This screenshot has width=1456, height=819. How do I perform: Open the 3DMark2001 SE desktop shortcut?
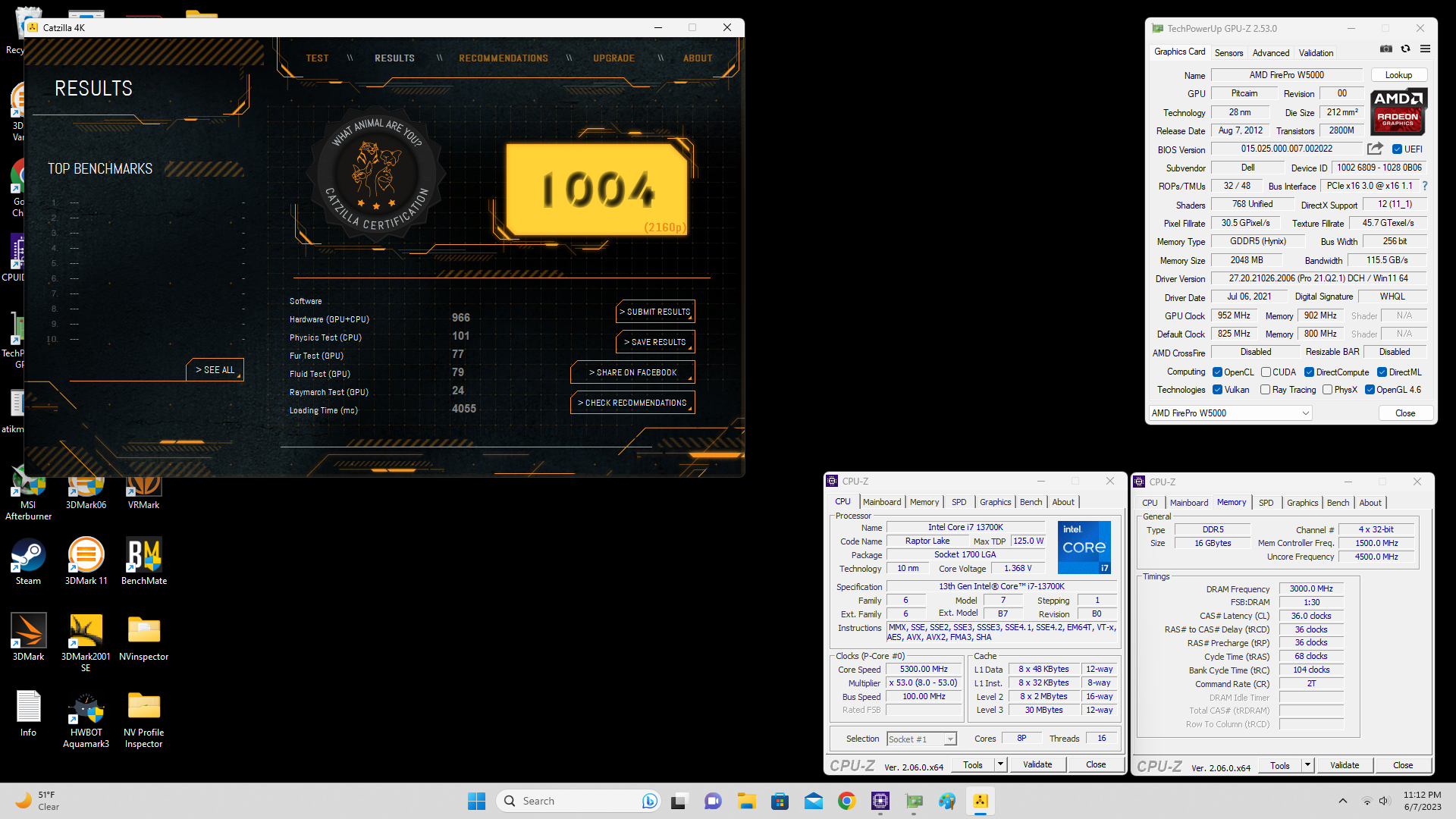click(86, 643)
